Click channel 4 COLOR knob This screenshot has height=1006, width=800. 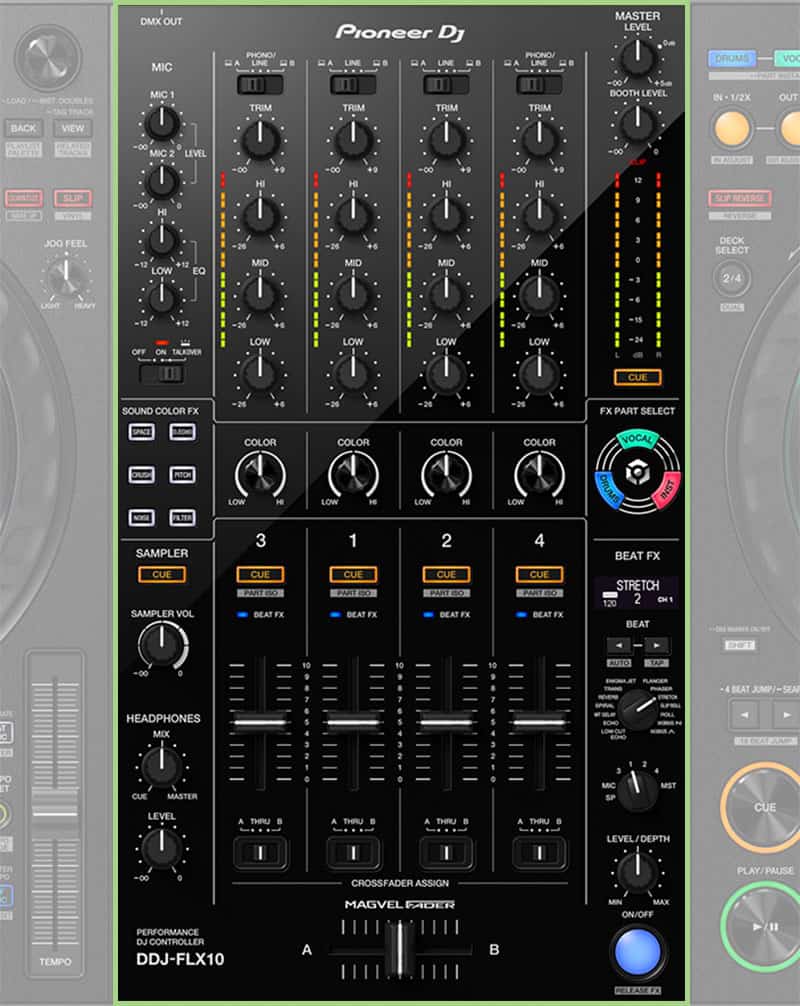[539, 474]
